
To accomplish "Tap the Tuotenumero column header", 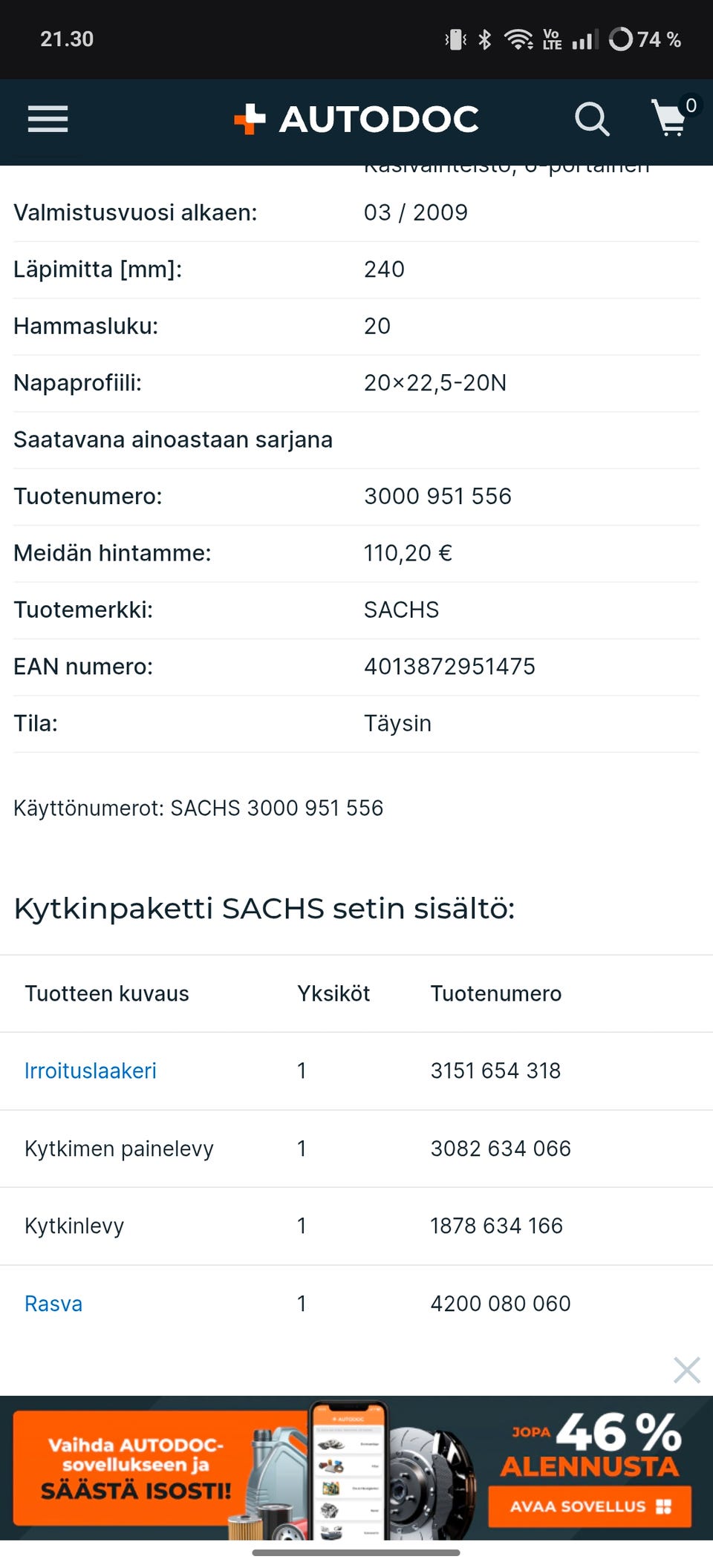I will [x=496, y=993].
